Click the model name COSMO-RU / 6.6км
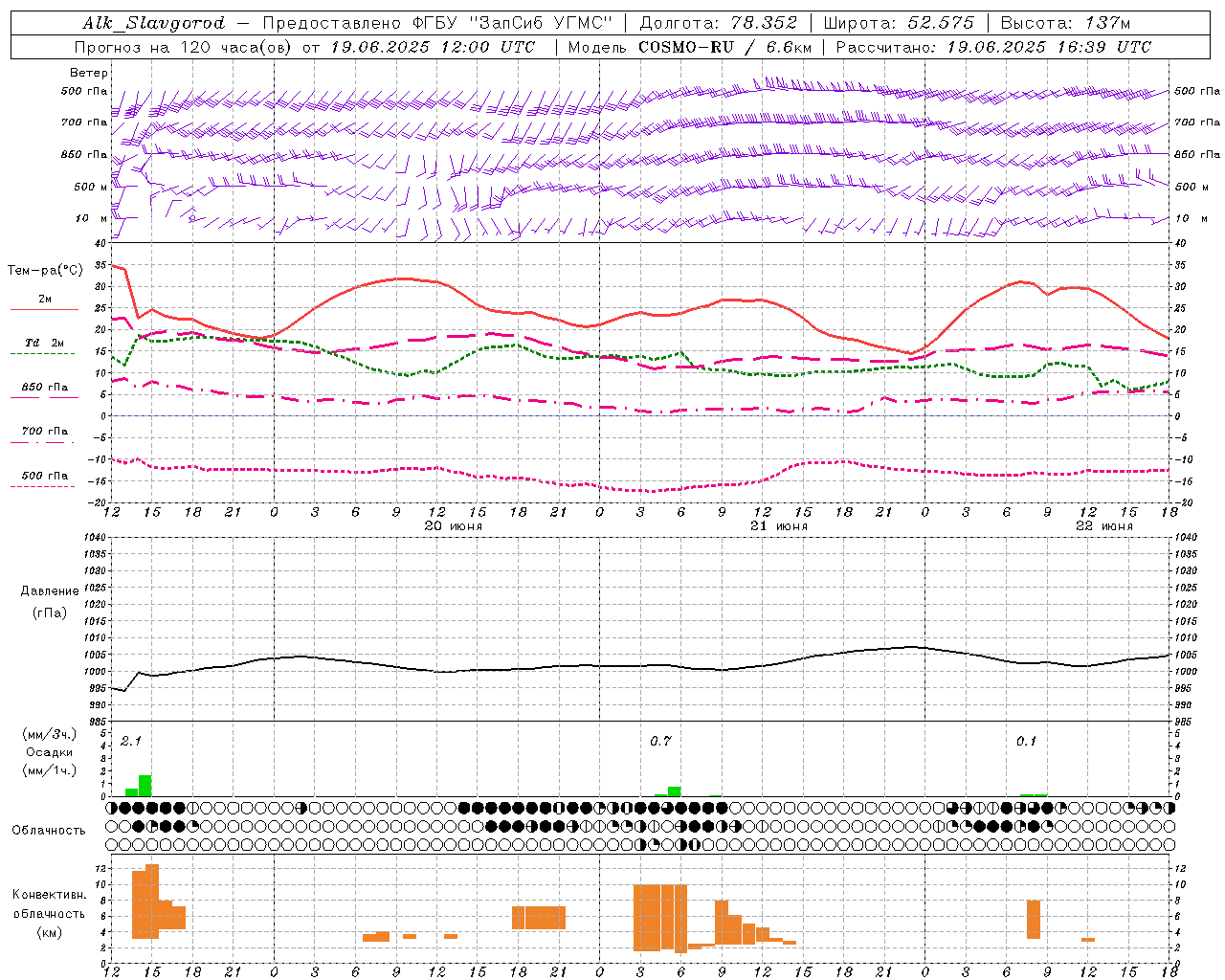The width and height of the screenshot is (1225, 980). coord(724,47)
